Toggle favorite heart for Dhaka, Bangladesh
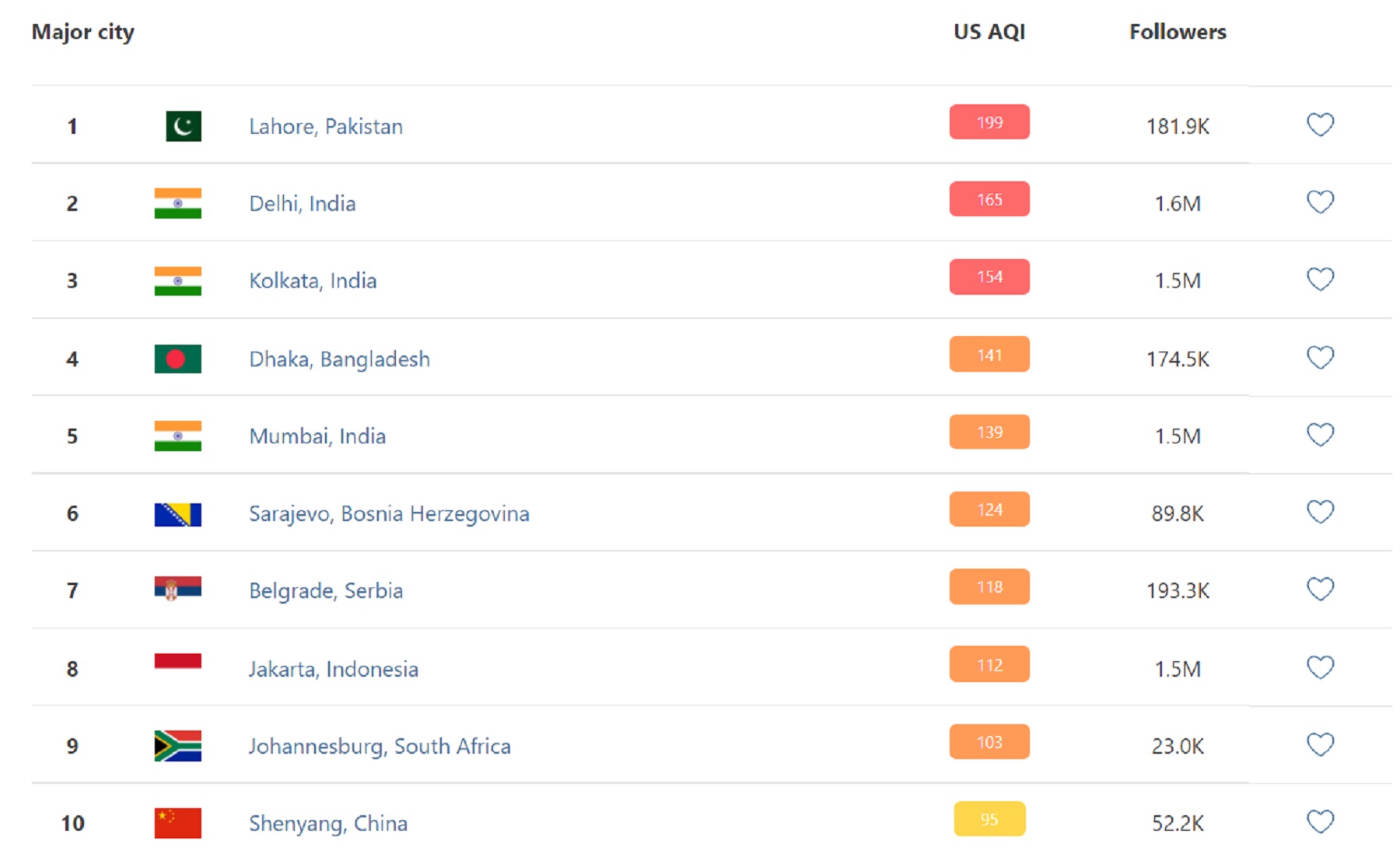Screen dimensions: 1400x858 coord(1320,357)
